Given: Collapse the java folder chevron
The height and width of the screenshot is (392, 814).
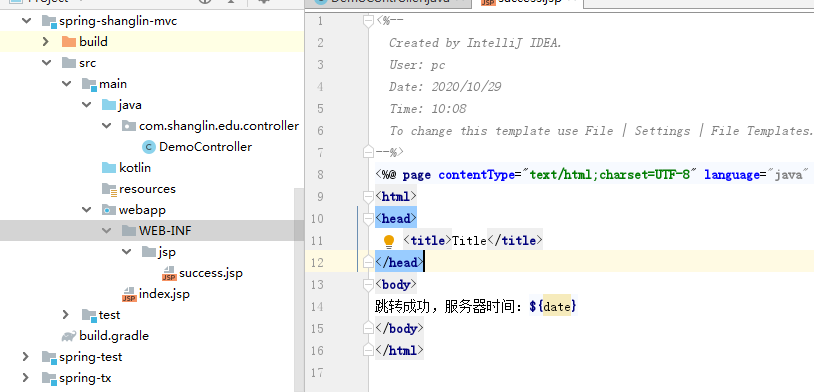Looking at the screenshot, I should pos(87,105).
